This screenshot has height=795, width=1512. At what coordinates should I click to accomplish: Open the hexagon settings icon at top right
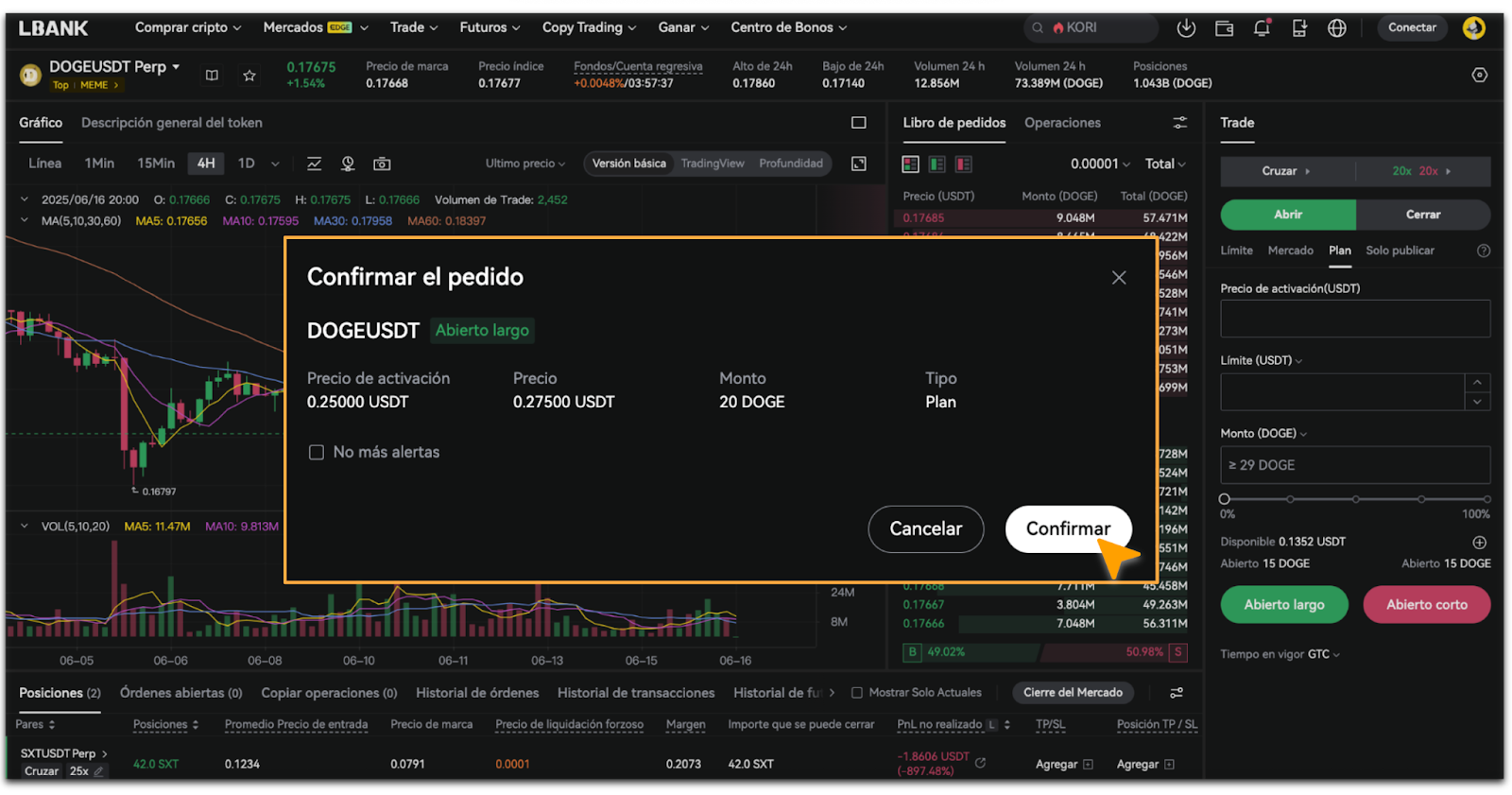click(1480, 76)
